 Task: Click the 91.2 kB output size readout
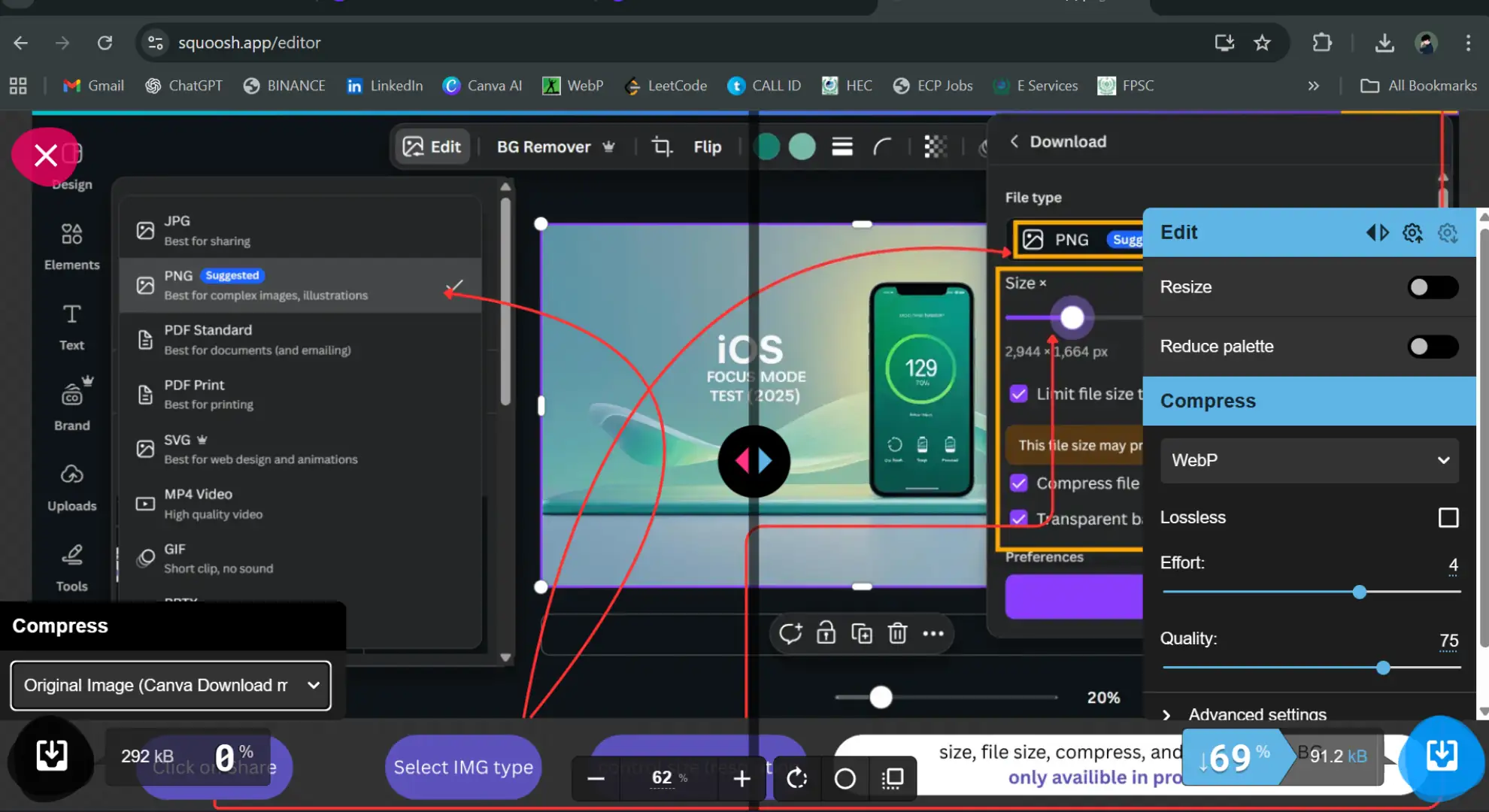[1338, 756]
